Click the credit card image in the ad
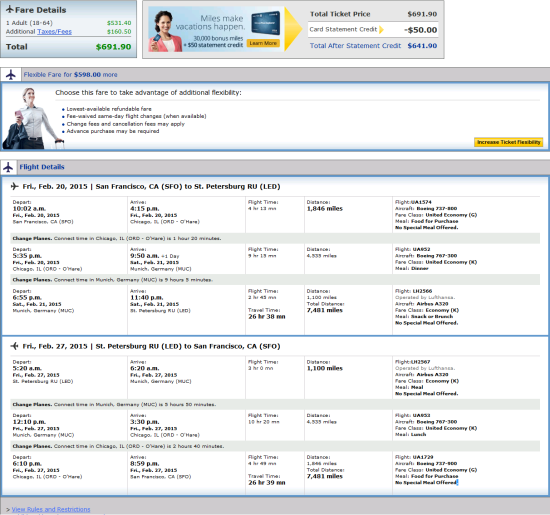 pyautogui.click(x=266, y=23)
